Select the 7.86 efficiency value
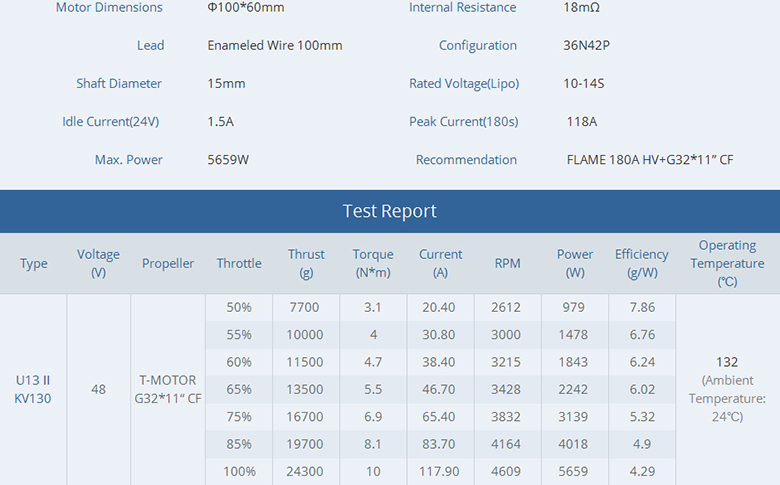This screenshot has width=780, height=485. click(642, 307)
